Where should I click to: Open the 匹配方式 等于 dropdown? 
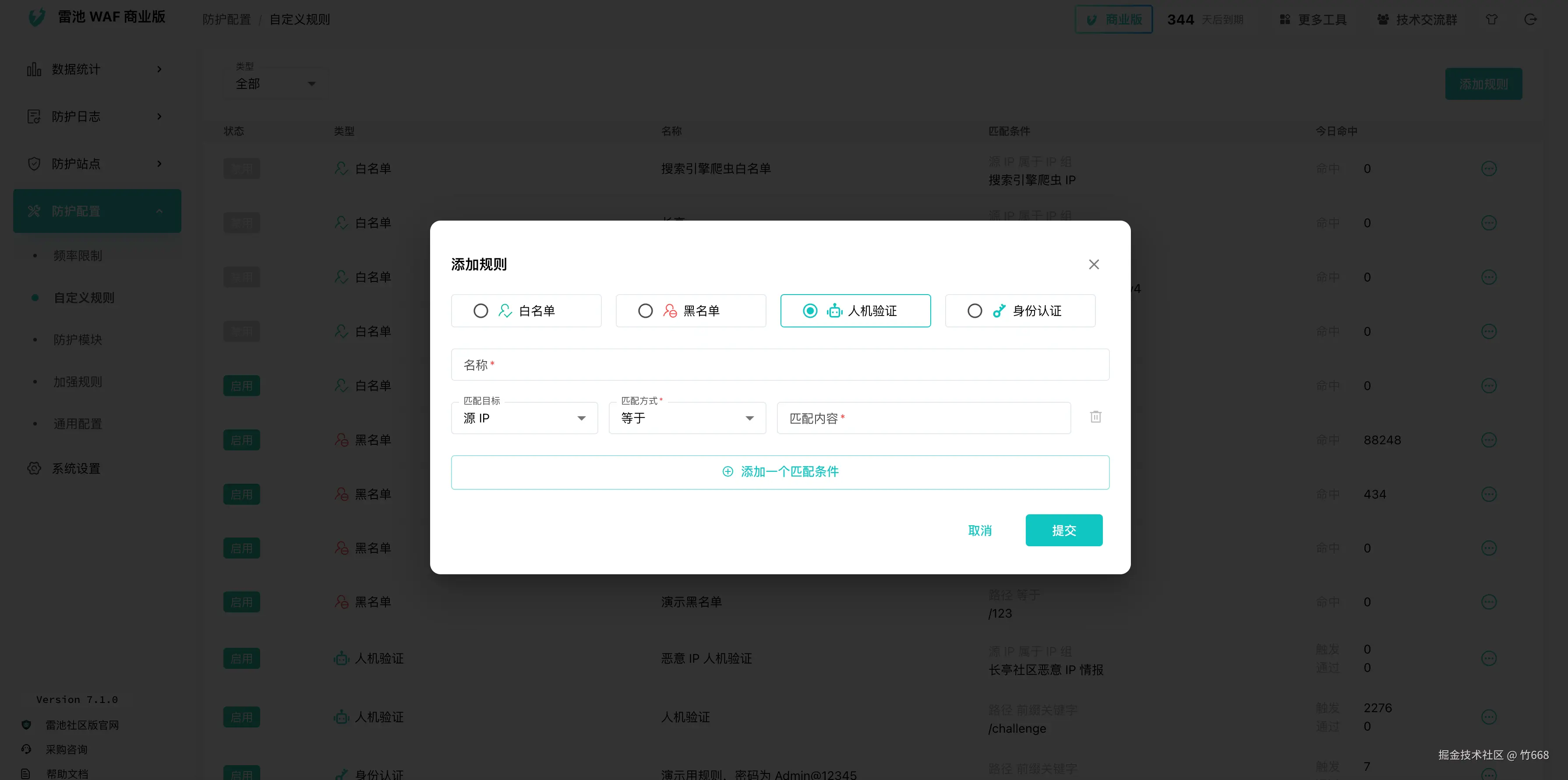(x=687, y=418)
